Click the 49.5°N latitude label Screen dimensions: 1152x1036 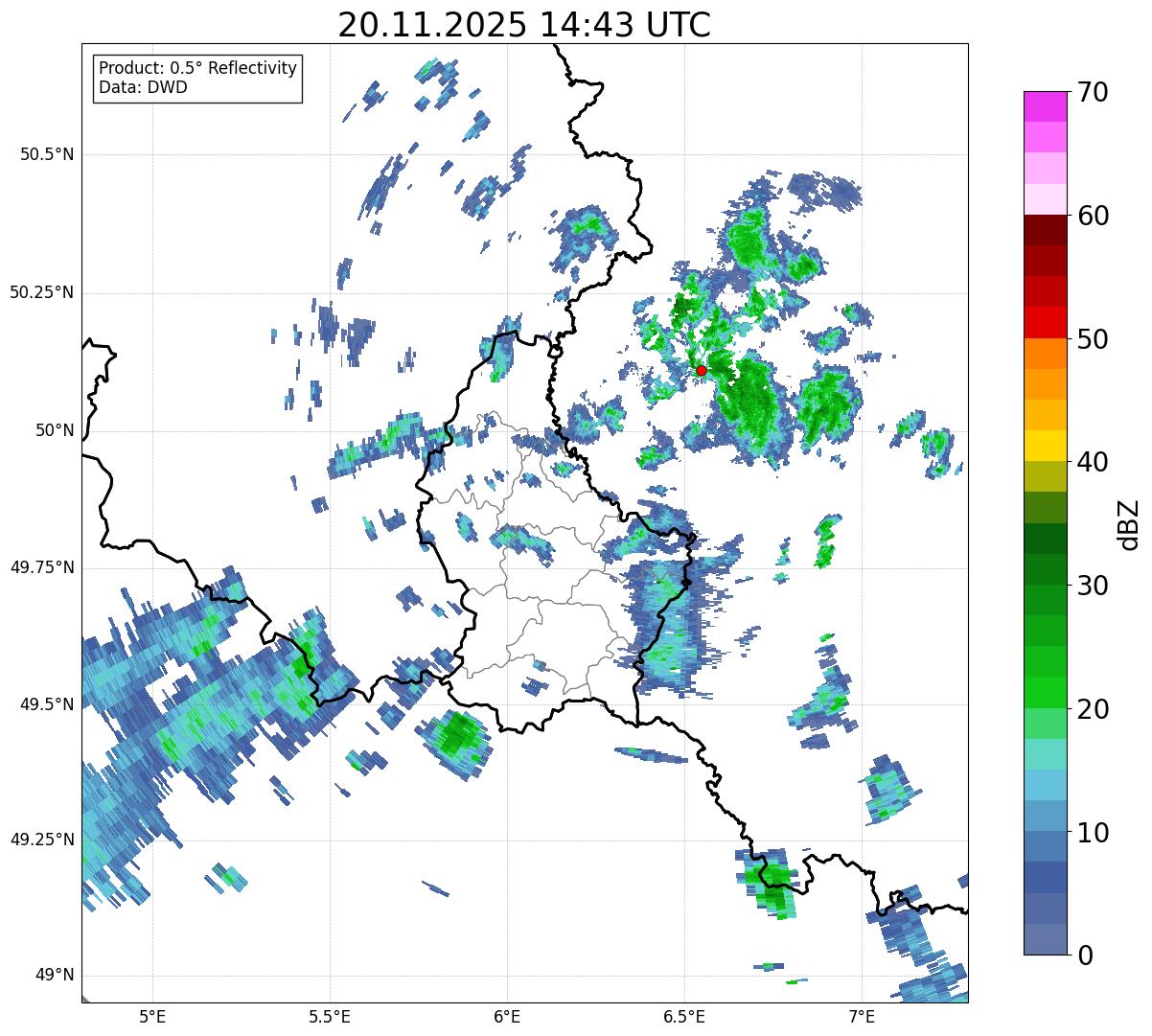click(x=46, y=704)
